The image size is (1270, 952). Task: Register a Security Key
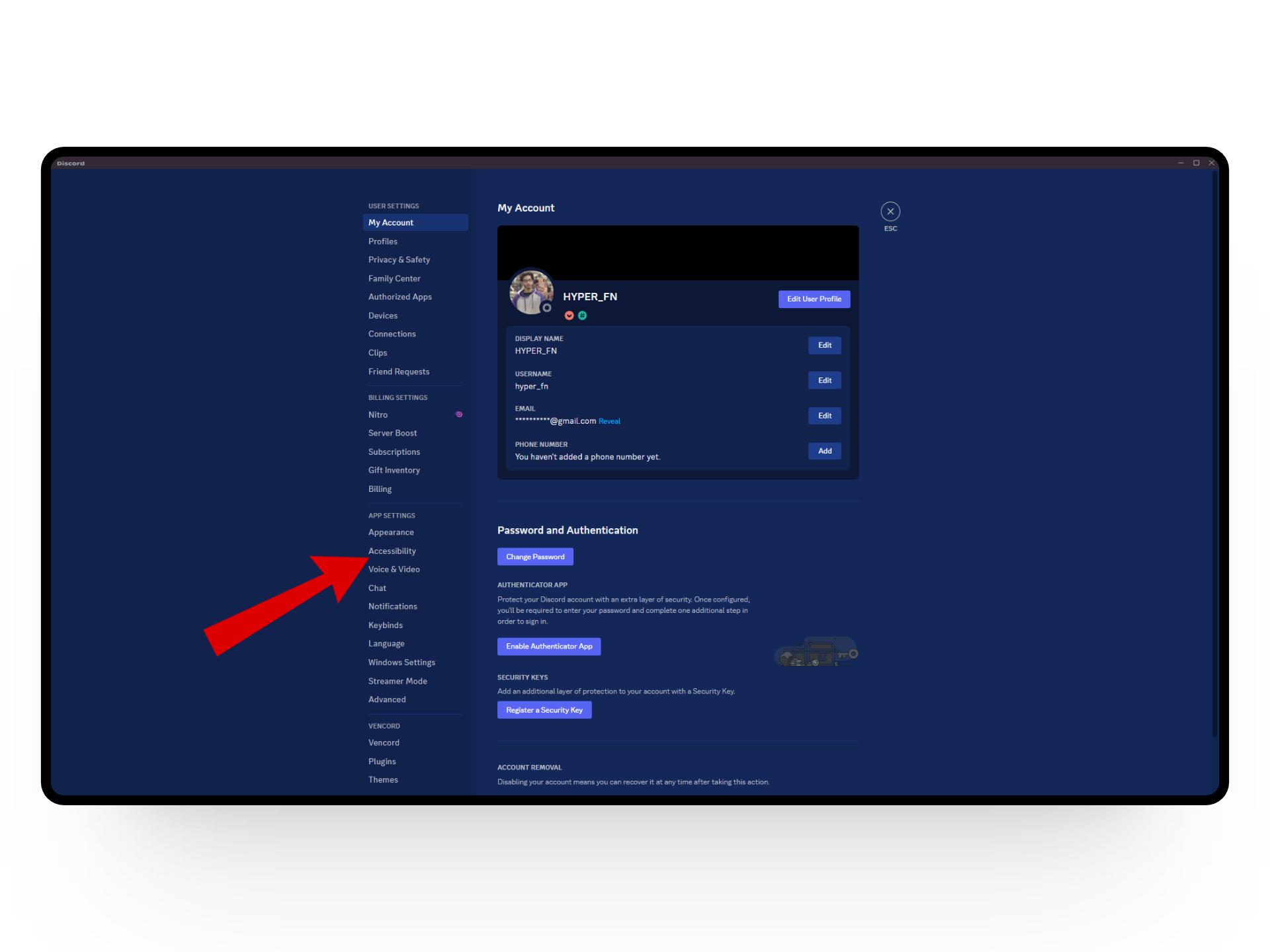click(544, 710)
